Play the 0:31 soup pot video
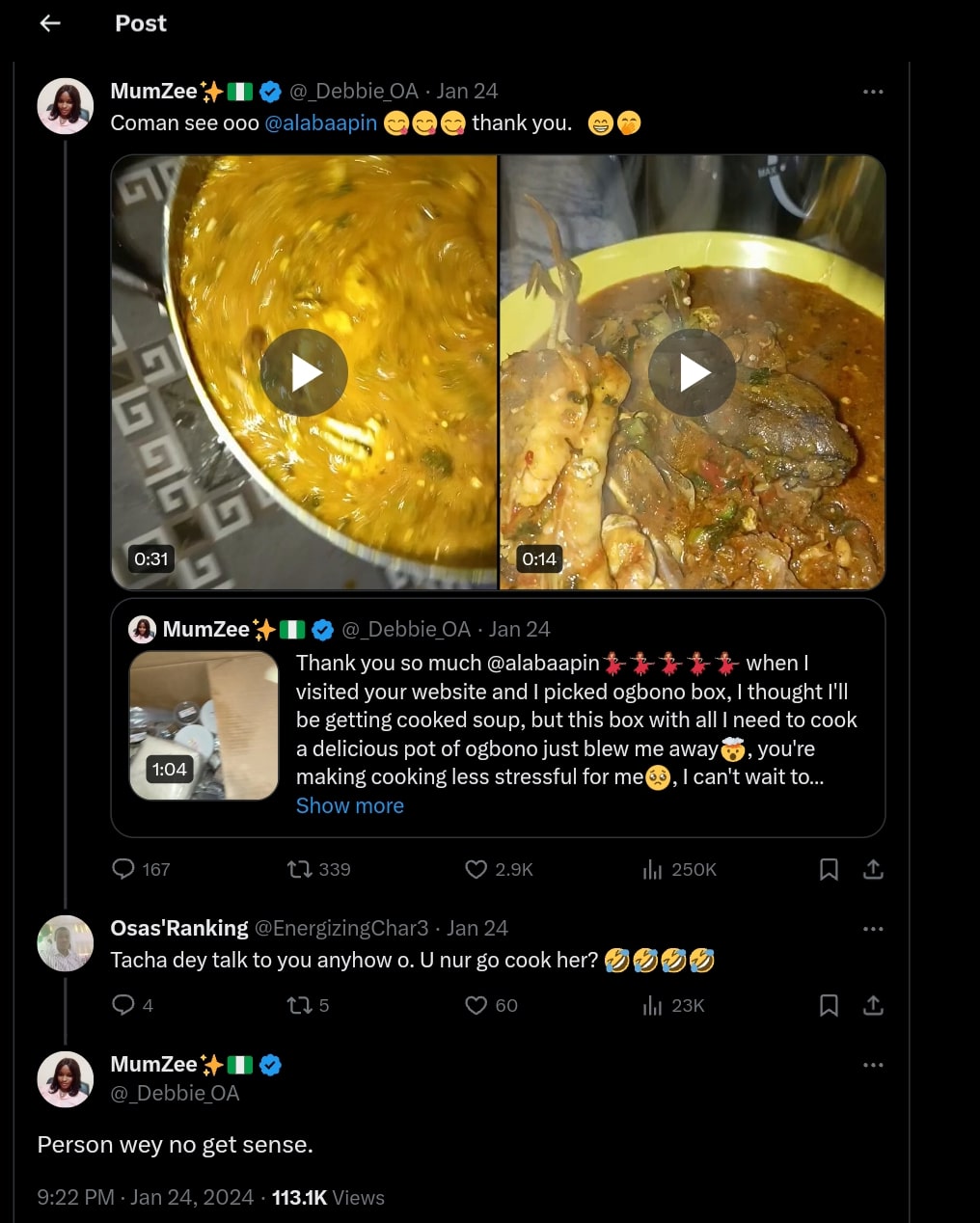This screenshot has width=980, height=1223. (304, 372)
